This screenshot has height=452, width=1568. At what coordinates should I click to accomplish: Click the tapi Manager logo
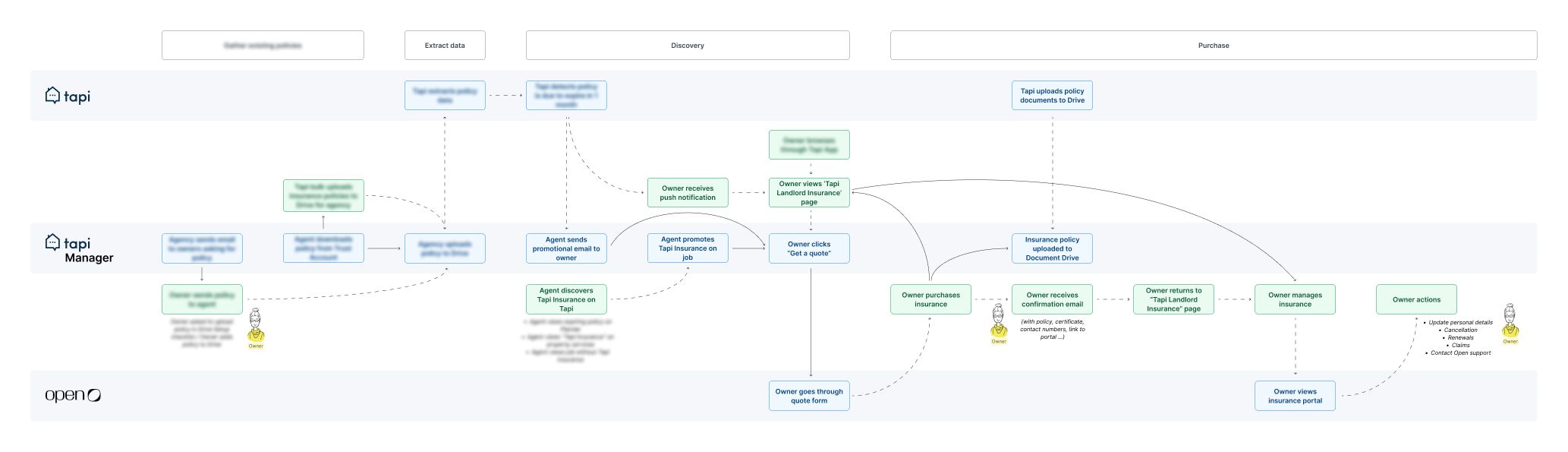pyautogui.click(x=79, y=249)
